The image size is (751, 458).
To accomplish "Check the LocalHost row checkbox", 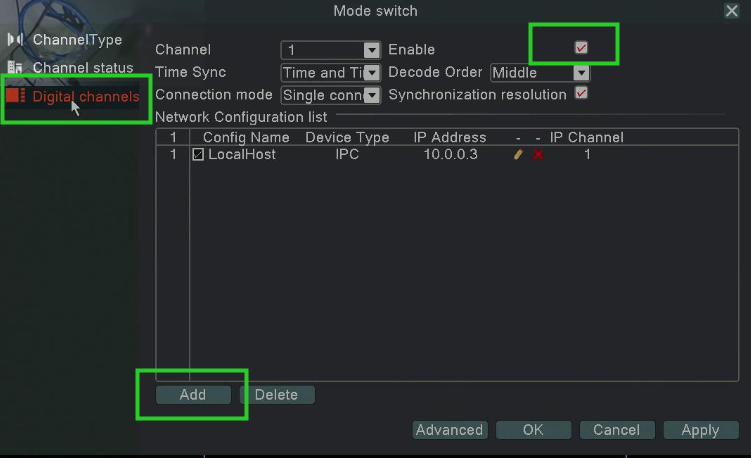I will [x=198, y=154].
